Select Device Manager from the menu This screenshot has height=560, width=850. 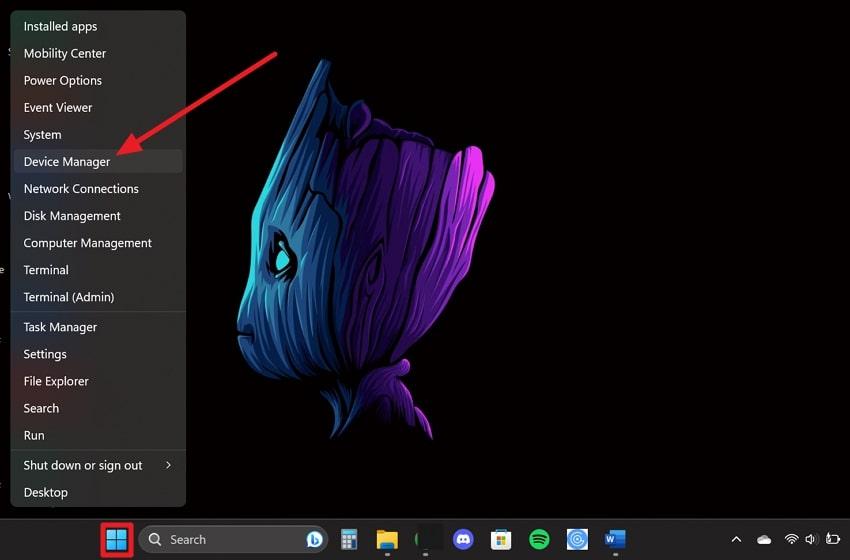point(67,162)
